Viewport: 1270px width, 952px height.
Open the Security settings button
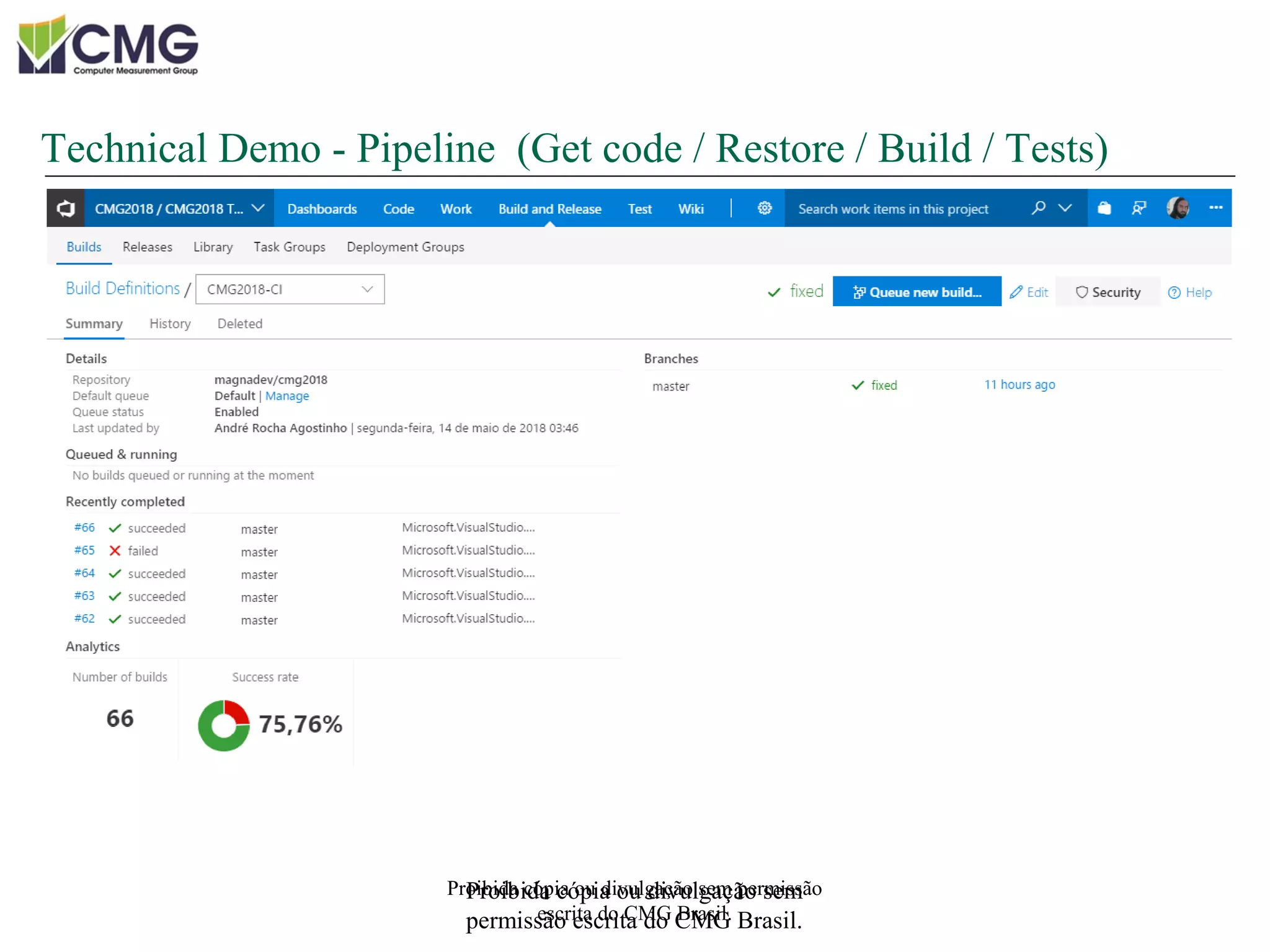click(1108, 292)
